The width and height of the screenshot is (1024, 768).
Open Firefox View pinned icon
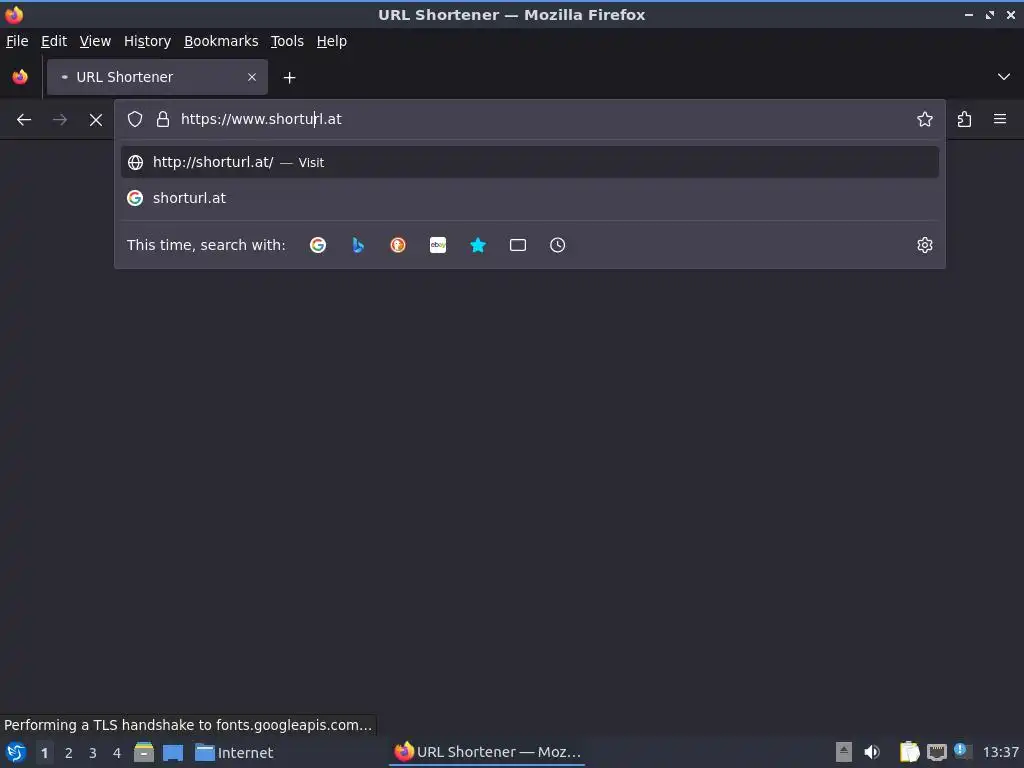(x=20, y=77)
